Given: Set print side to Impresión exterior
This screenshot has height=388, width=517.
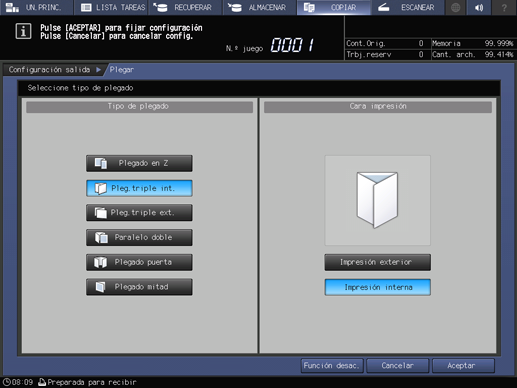Looking at the screenshot, I should (378, 262).
